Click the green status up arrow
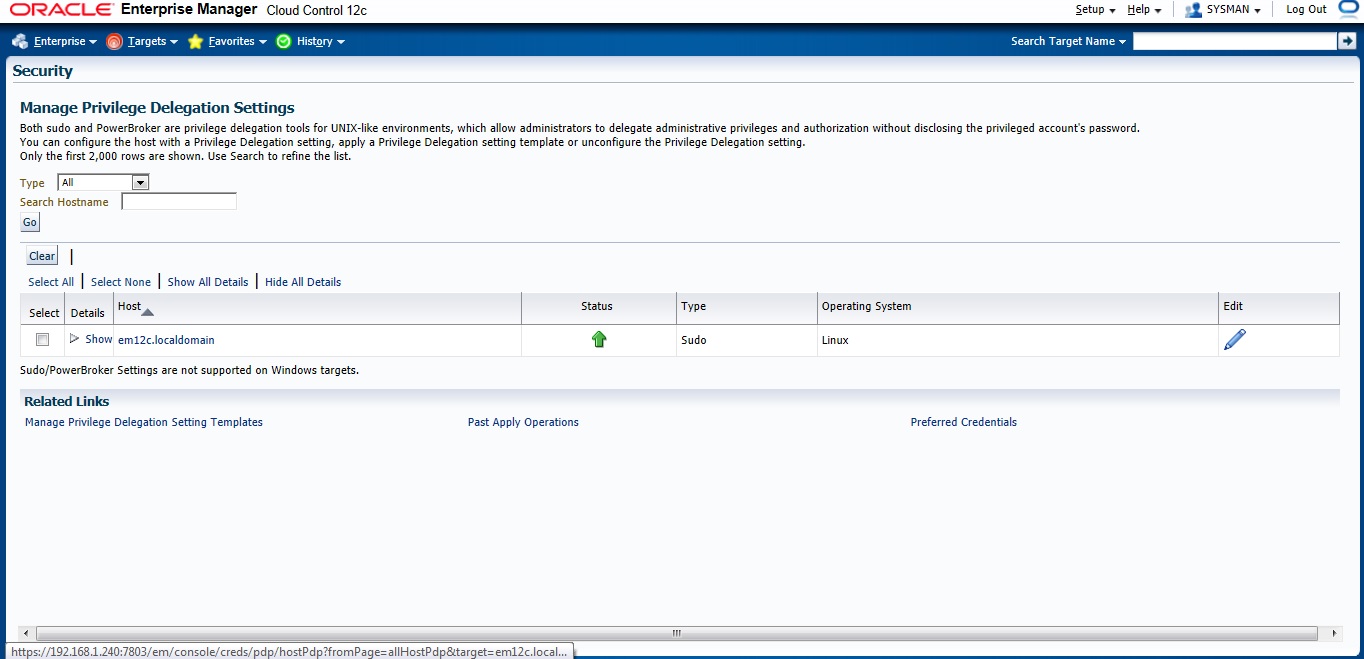The width and height of the screenshot is (1364, 659). click(x=599, y=340)
